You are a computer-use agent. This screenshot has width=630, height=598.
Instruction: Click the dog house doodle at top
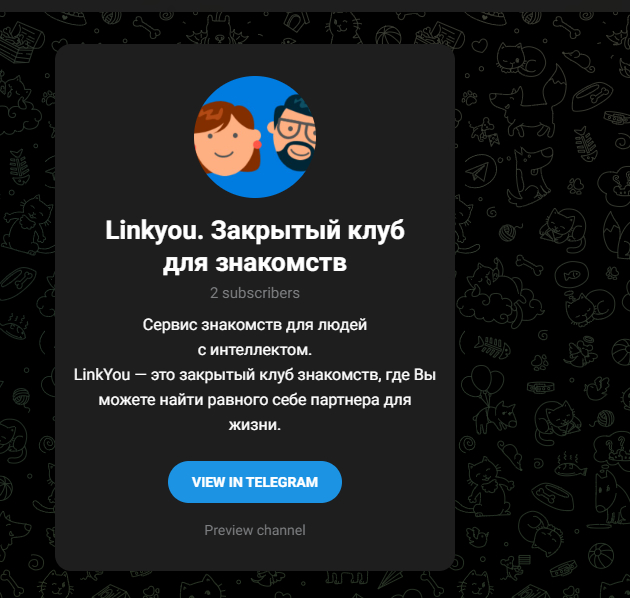pyautogui.click(x=295, y=21)
